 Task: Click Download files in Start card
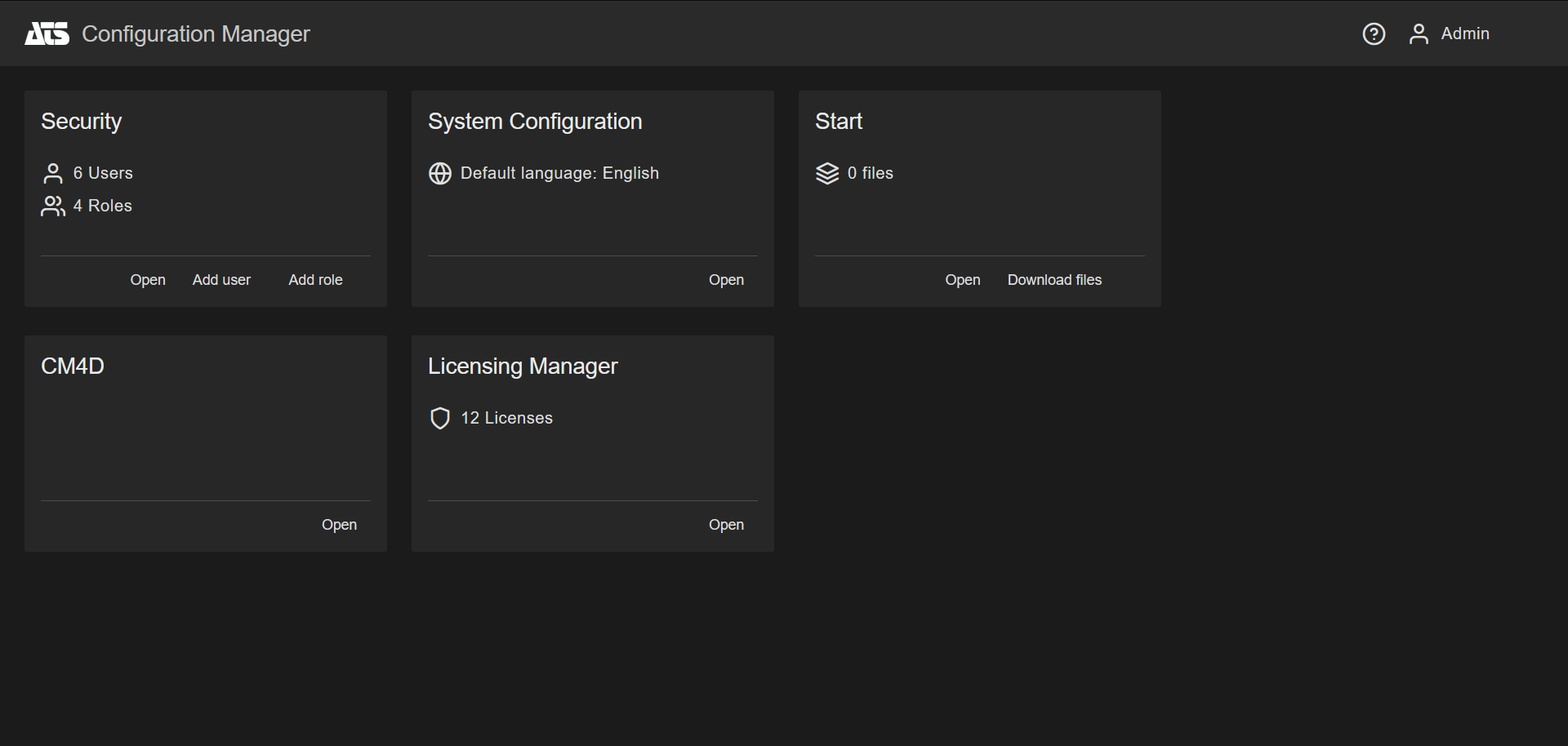[x=1054, y=280]
